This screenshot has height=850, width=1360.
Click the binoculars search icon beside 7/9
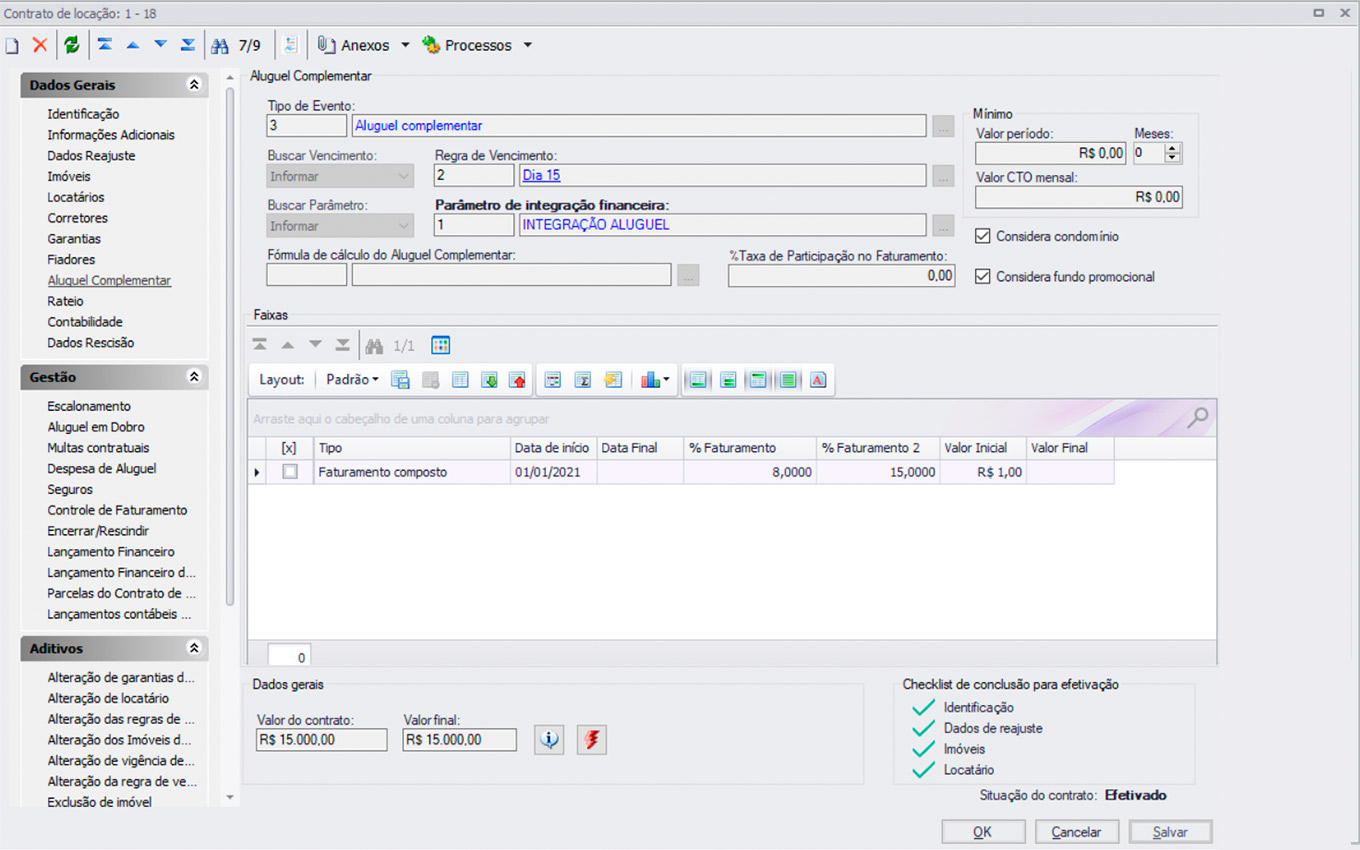click(x=219, y=45)
